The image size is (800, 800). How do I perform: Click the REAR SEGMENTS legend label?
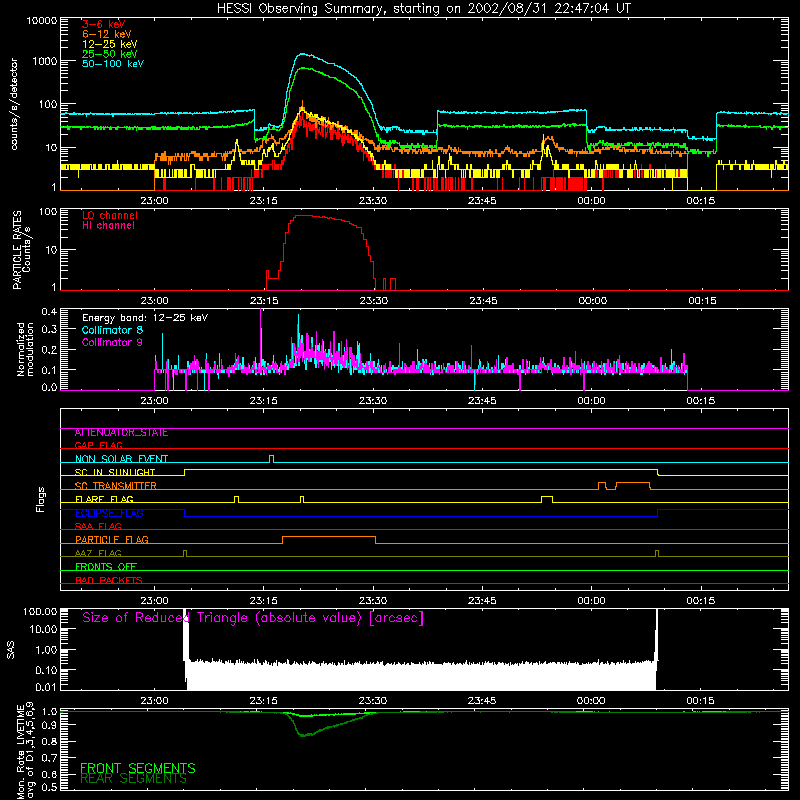click(x=134, y=779)
